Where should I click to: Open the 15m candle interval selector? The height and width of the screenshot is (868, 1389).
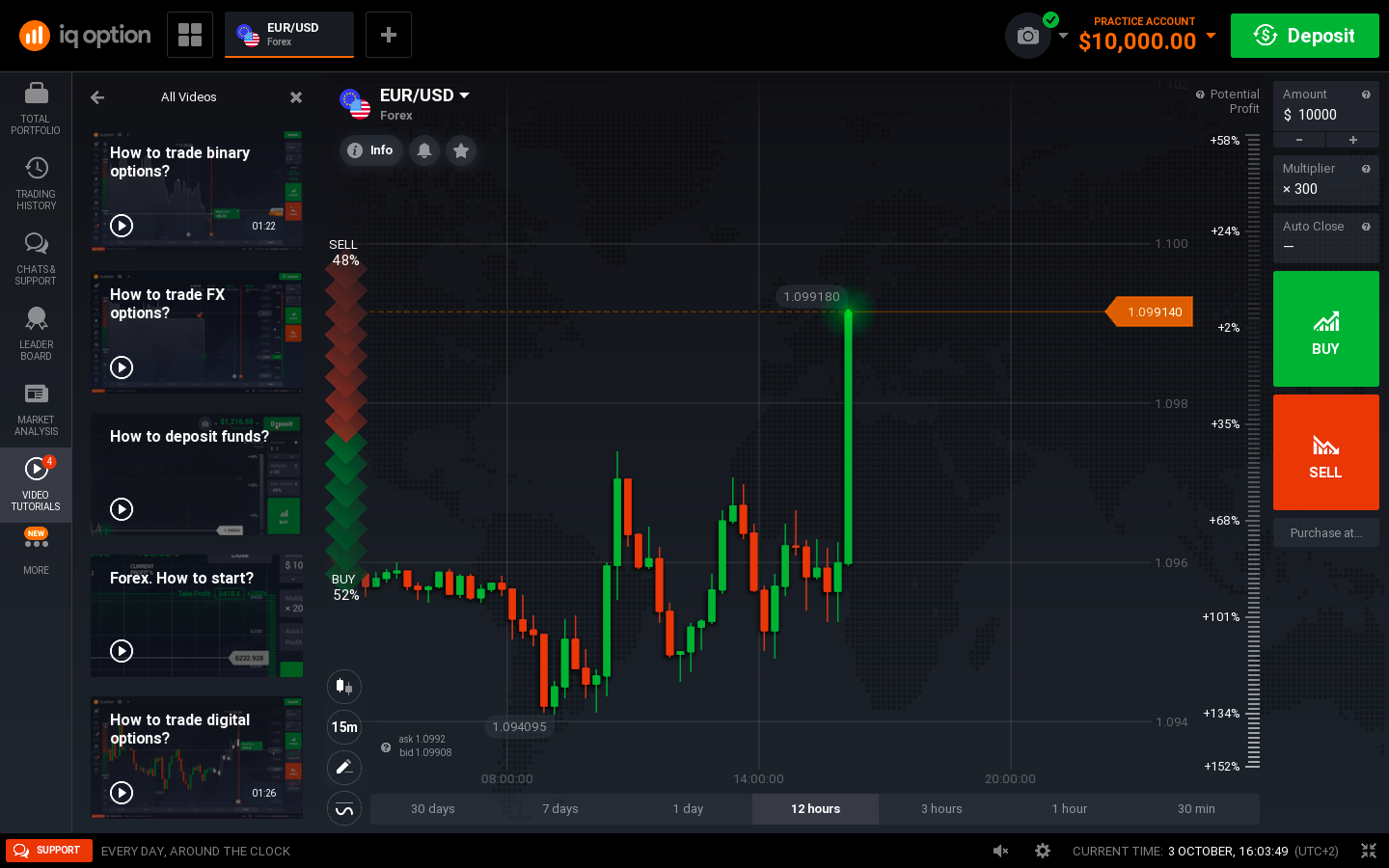point(344,727)
